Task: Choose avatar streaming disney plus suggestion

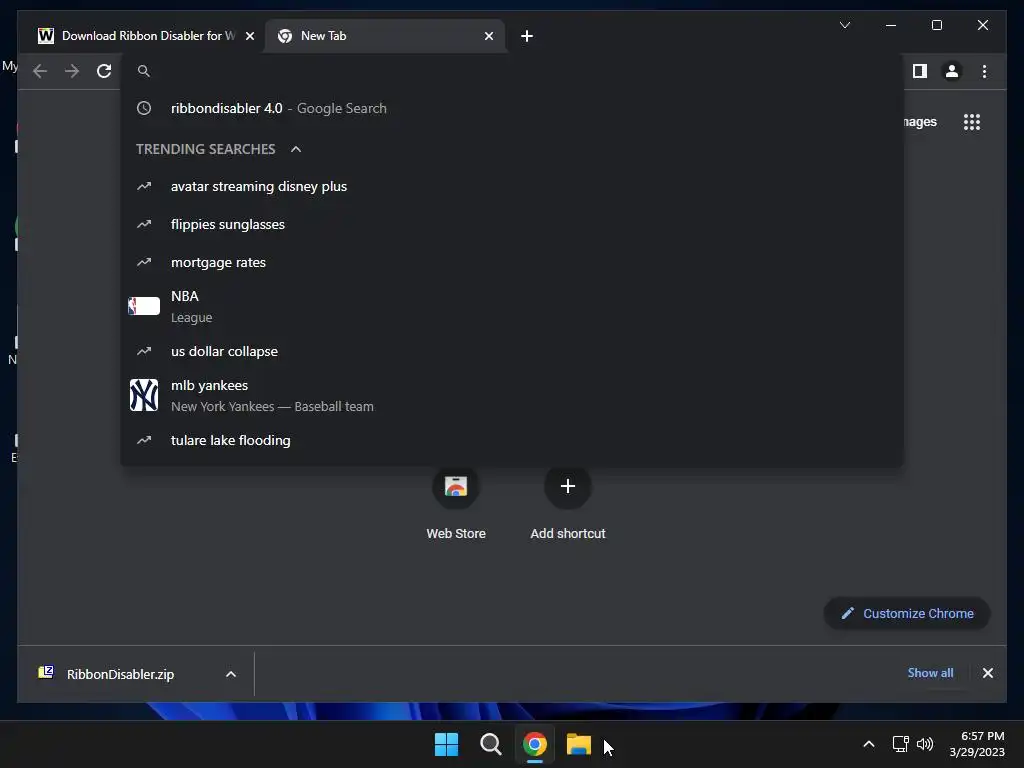Action: [x=512, y=187]
